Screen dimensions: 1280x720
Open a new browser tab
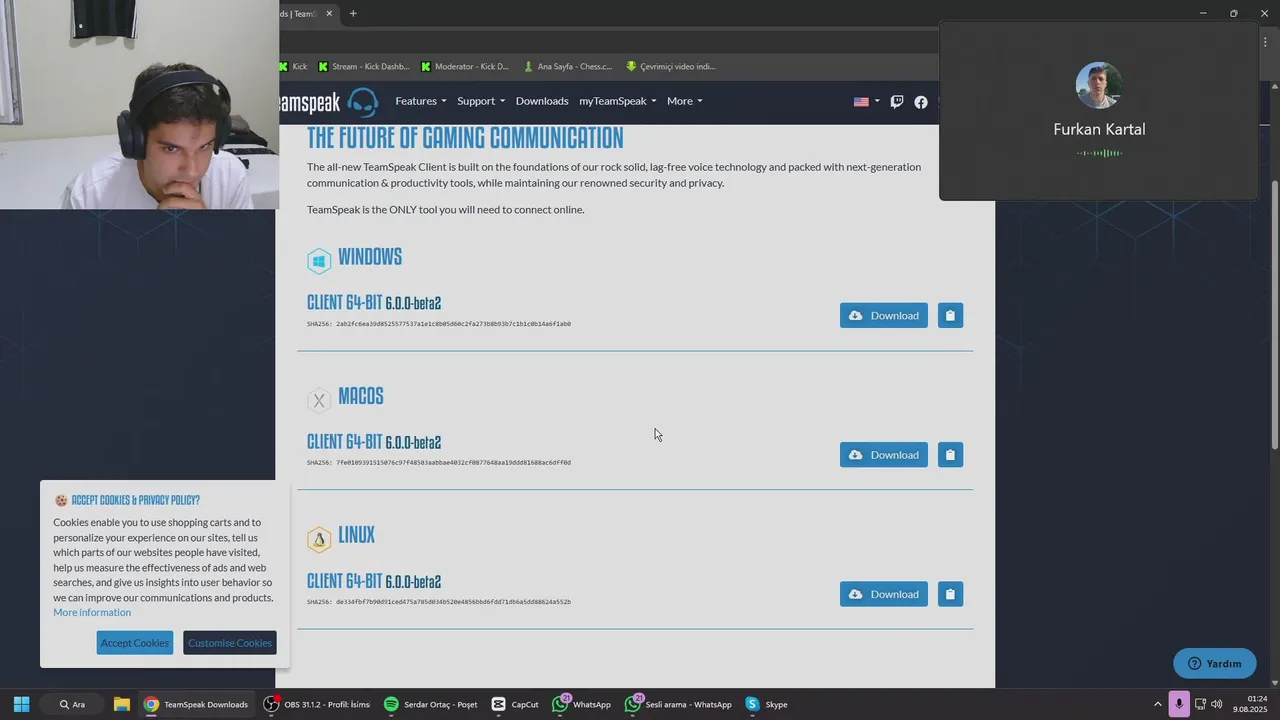pyautogui.click(x=353, y=14)
